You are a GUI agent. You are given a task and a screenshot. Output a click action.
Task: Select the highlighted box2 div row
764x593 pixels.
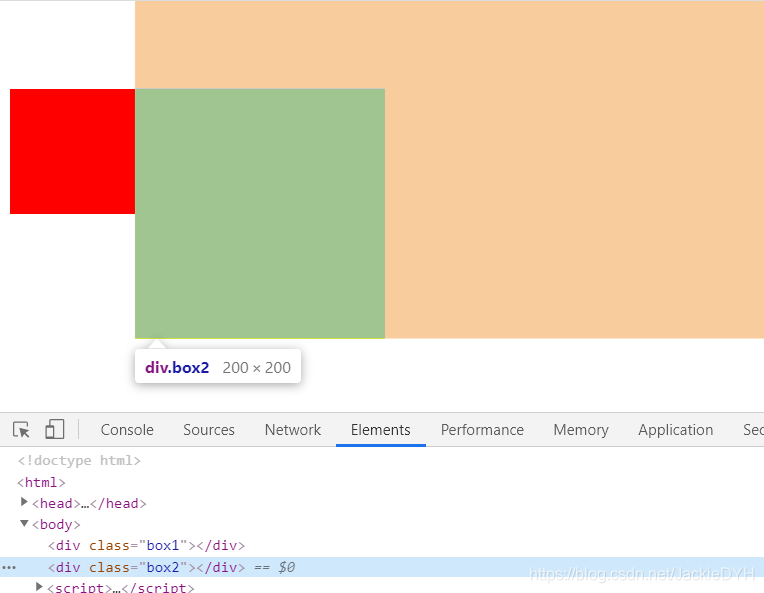(382, 567)
